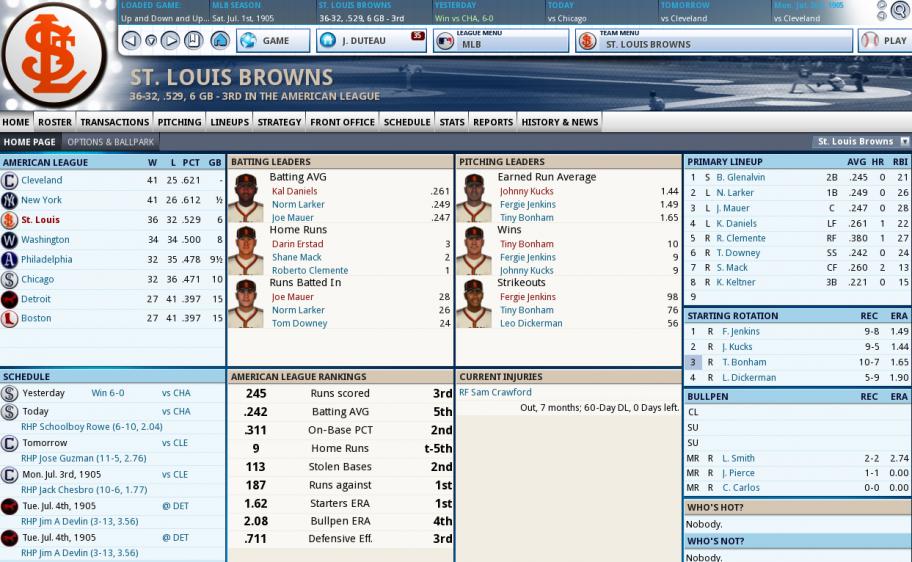Switch to the Roster tab
Screen dimensions: 912x562
[55, 122]
